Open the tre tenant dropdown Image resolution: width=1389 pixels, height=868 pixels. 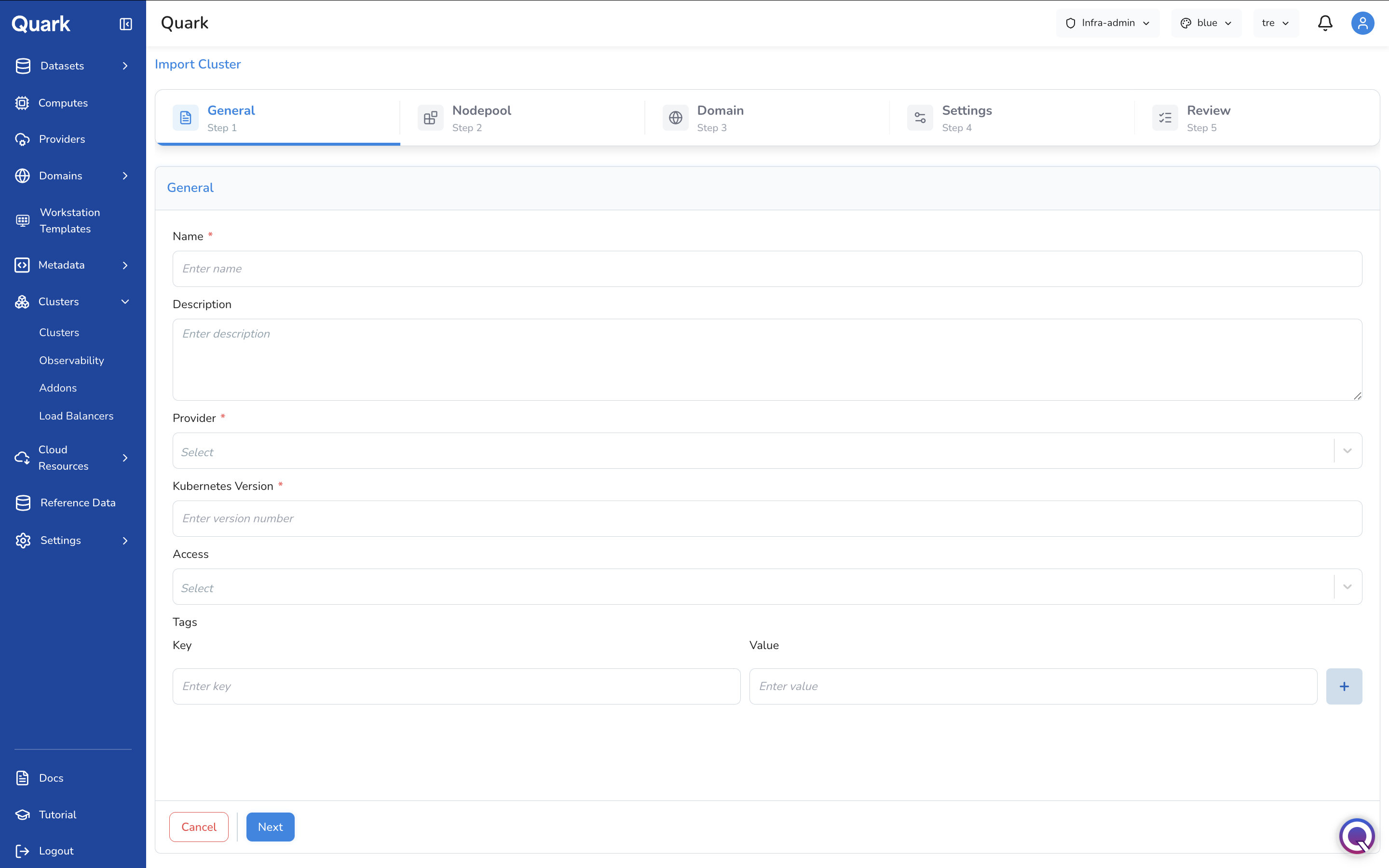(1276, 23)
